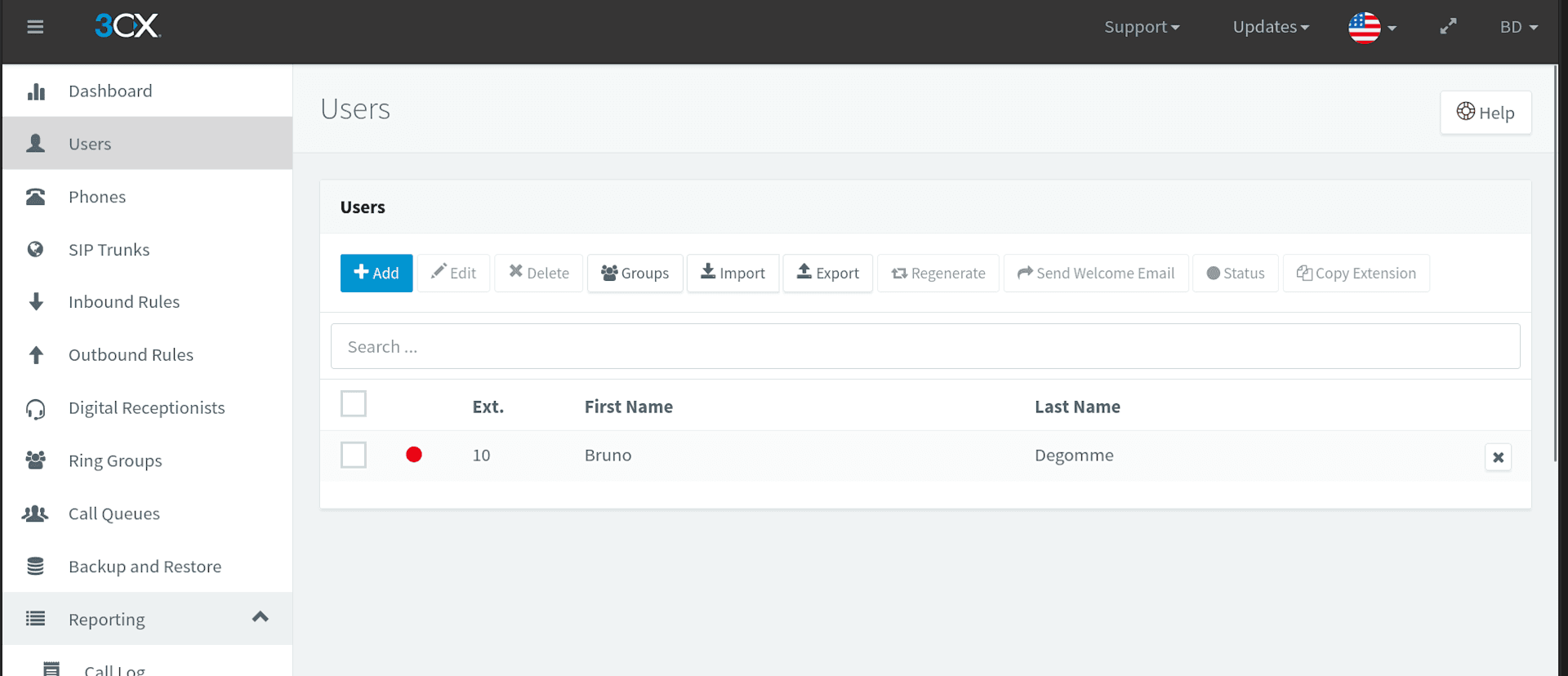This screenshot has height=676, width=1568.
Task: Open Inbound Rules from the sidebar
Action: coord(124,302)
